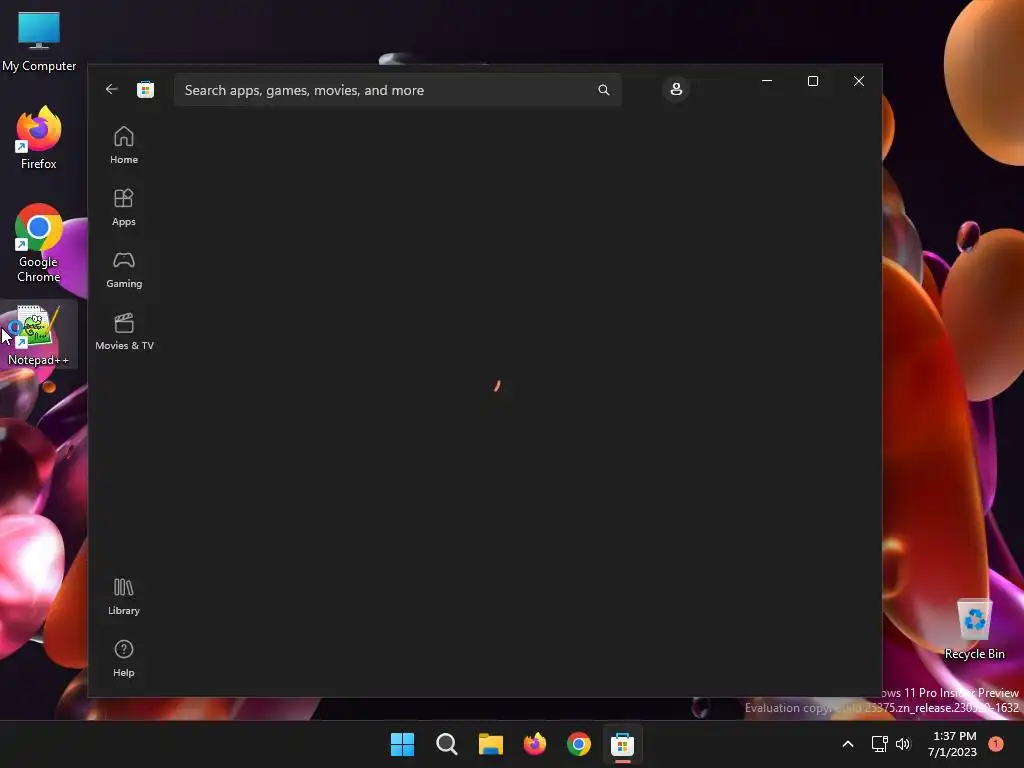Click the search magnifier icon in Store

click(x=603, y=90)
